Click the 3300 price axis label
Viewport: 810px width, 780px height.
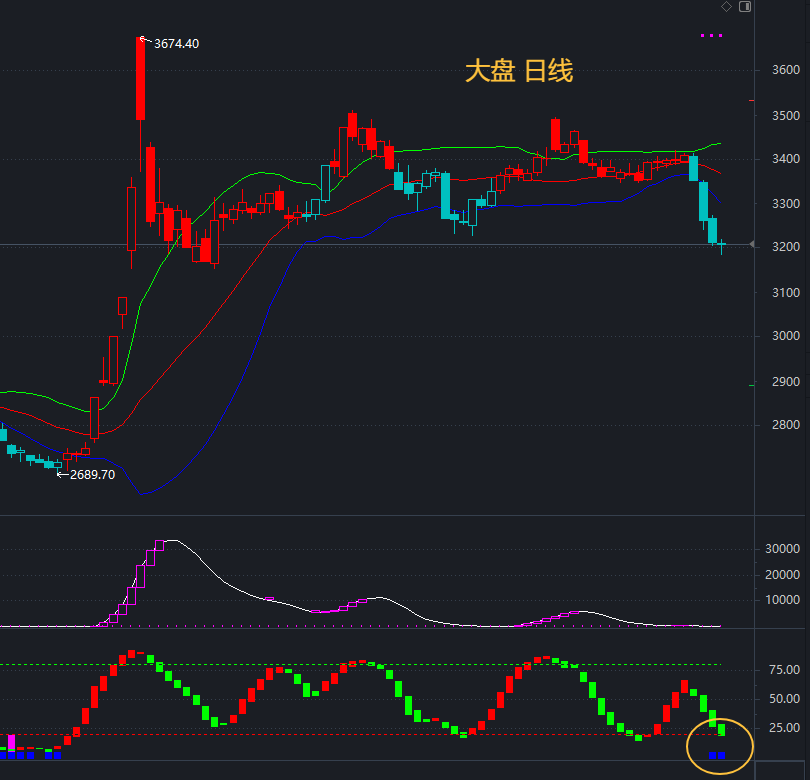tap(786, 204)
